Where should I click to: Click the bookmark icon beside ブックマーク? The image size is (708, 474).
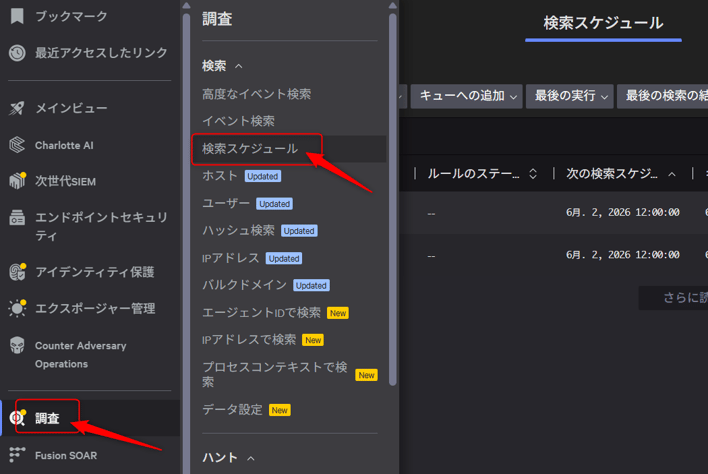(x=17, y=16)
